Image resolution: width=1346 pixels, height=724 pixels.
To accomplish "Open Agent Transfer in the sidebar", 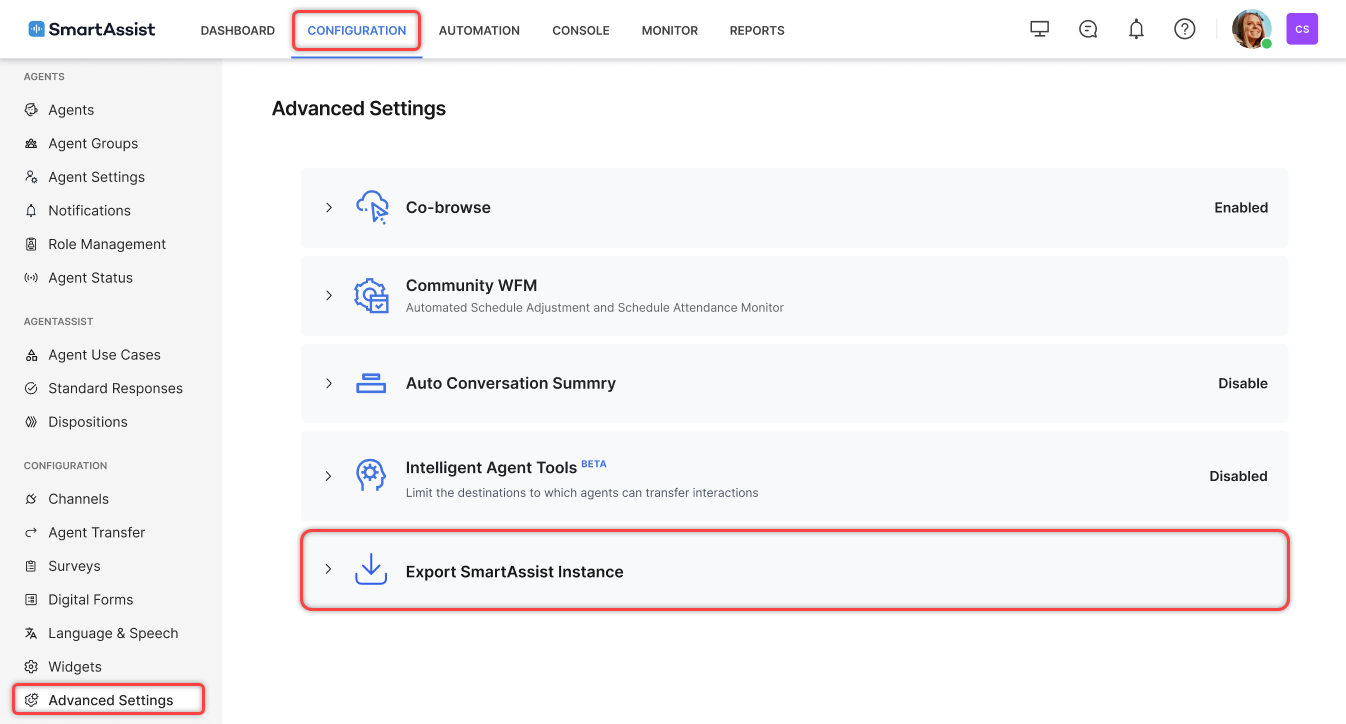I will coord(96,533).
